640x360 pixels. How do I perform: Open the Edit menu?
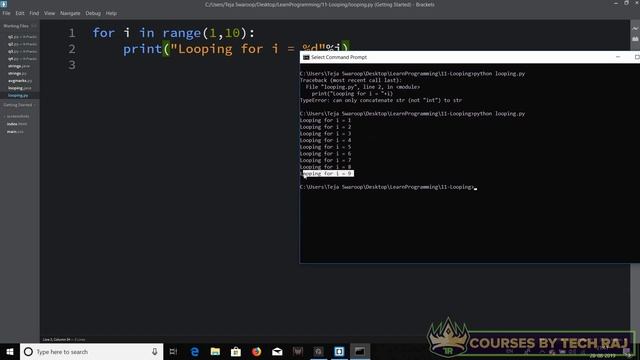[20, 13]
